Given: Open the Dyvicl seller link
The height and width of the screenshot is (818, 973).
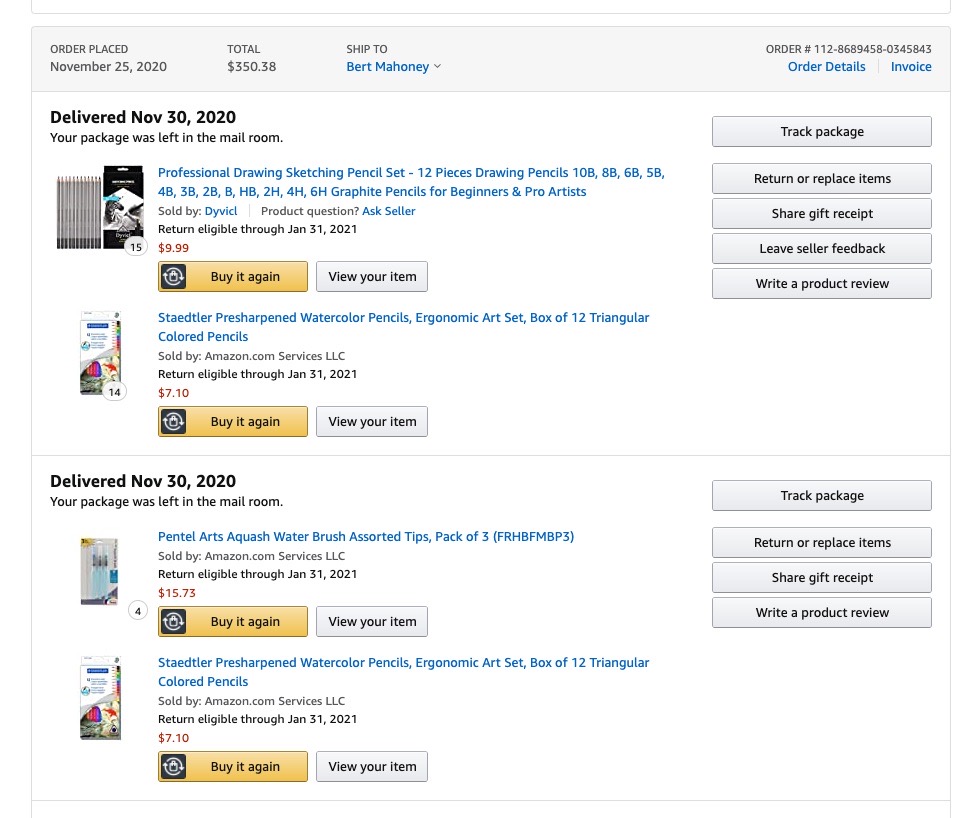Looking at the screenshot, I should click(221, 211).
